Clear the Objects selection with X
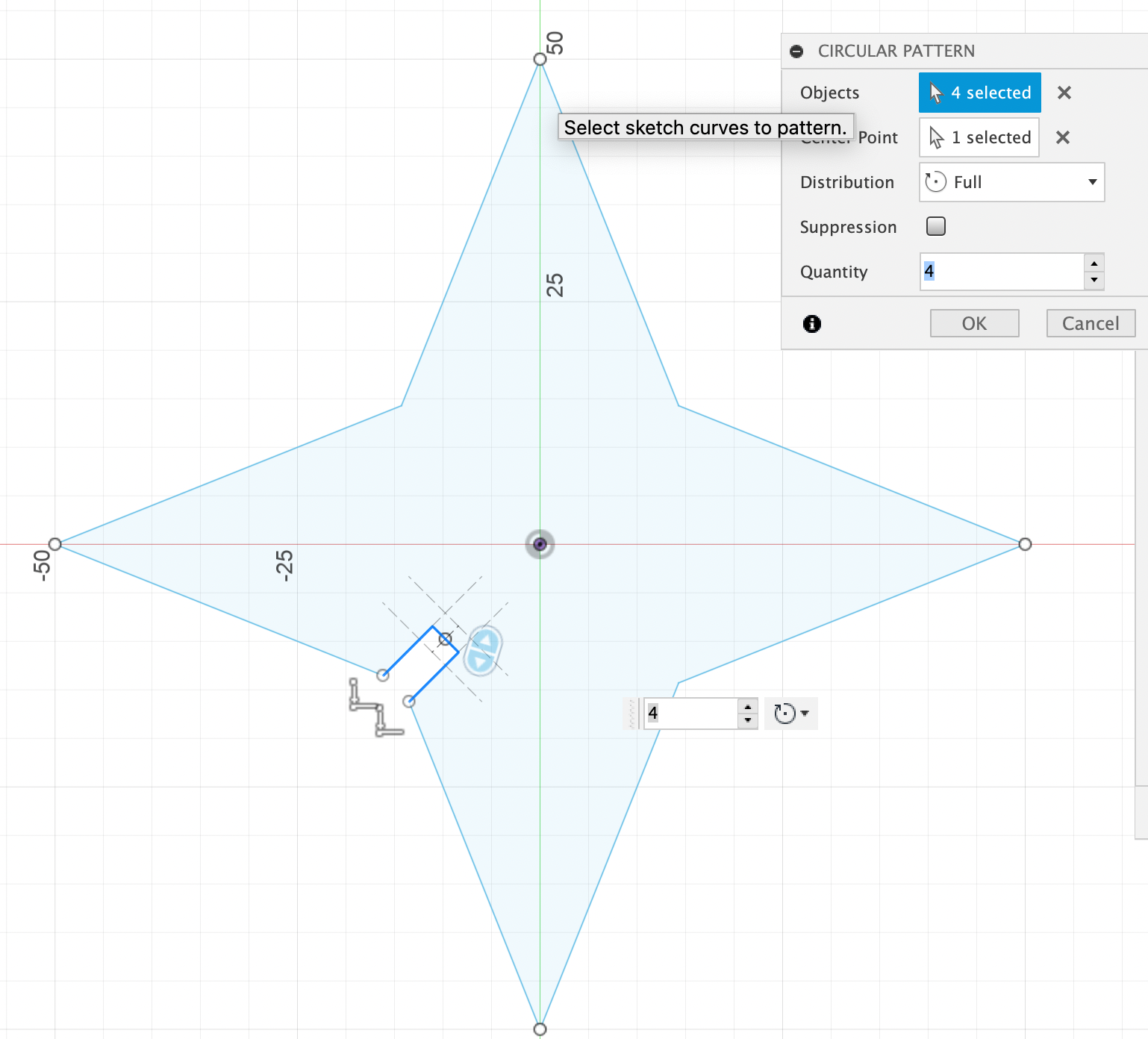Viewport: 1148px width, 1039px height. pos(1064,93)
